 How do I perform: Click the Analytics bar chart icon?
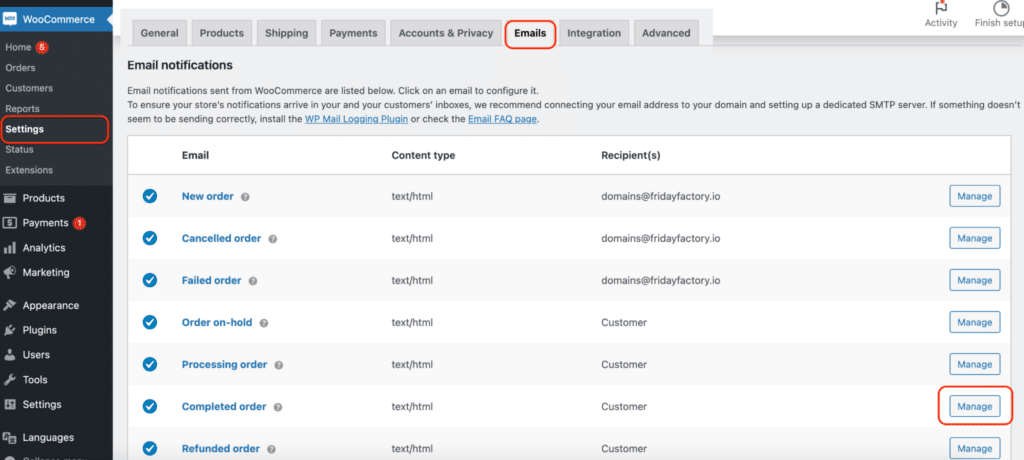[x=9, y=248]
